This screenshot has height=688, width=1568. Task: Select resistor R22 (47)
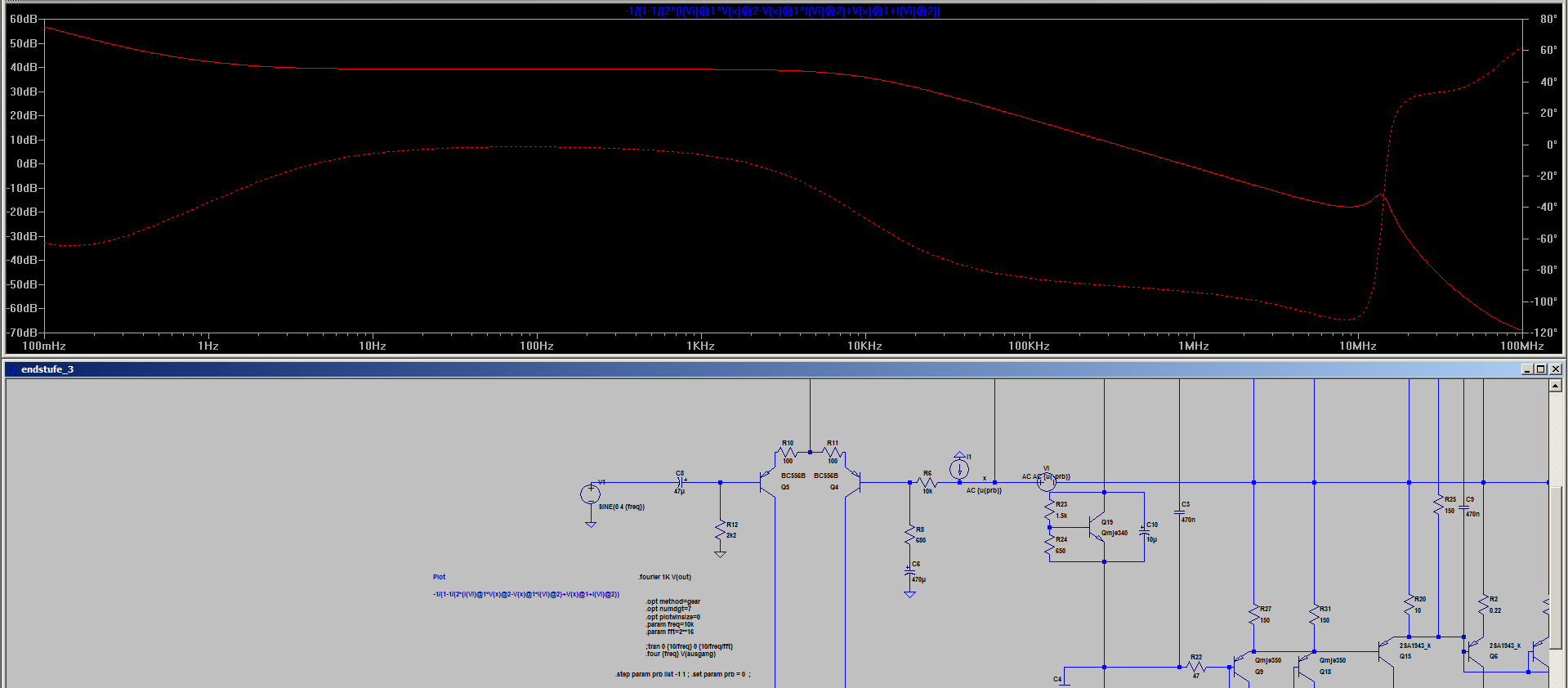point(1196,667)
